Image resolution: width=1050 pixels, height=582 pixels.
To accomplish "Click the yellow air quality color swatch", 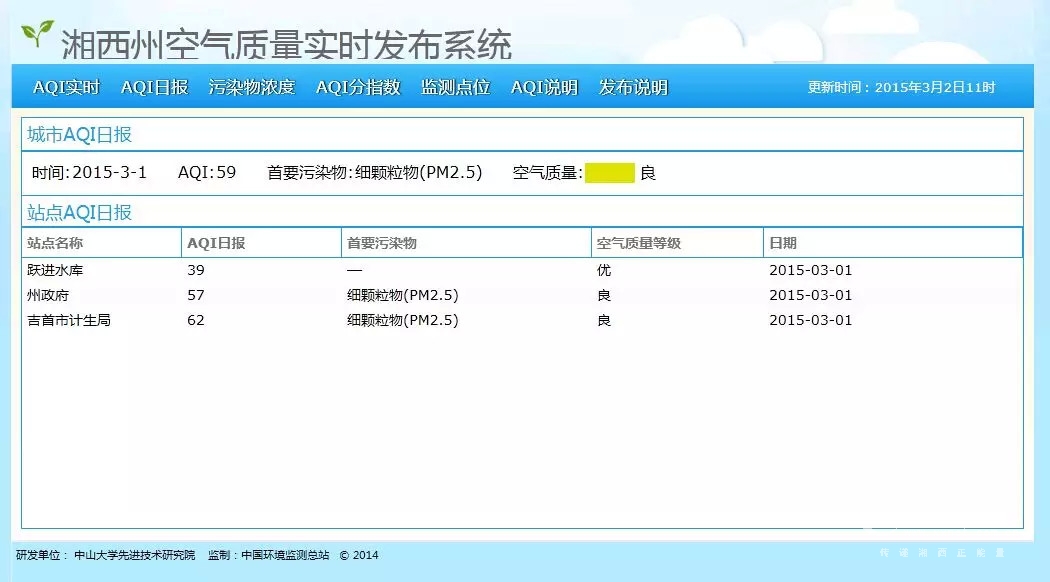I will click(609, 173).
